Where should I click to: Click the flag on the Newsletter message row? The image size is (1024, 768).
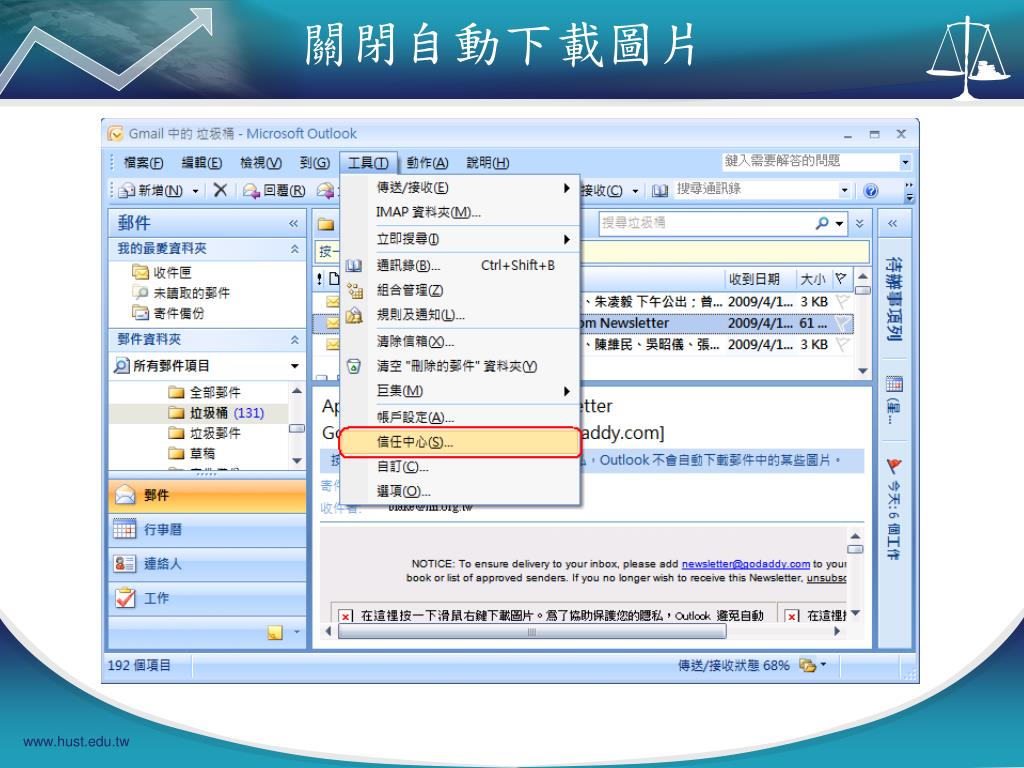tap(843, 323)
